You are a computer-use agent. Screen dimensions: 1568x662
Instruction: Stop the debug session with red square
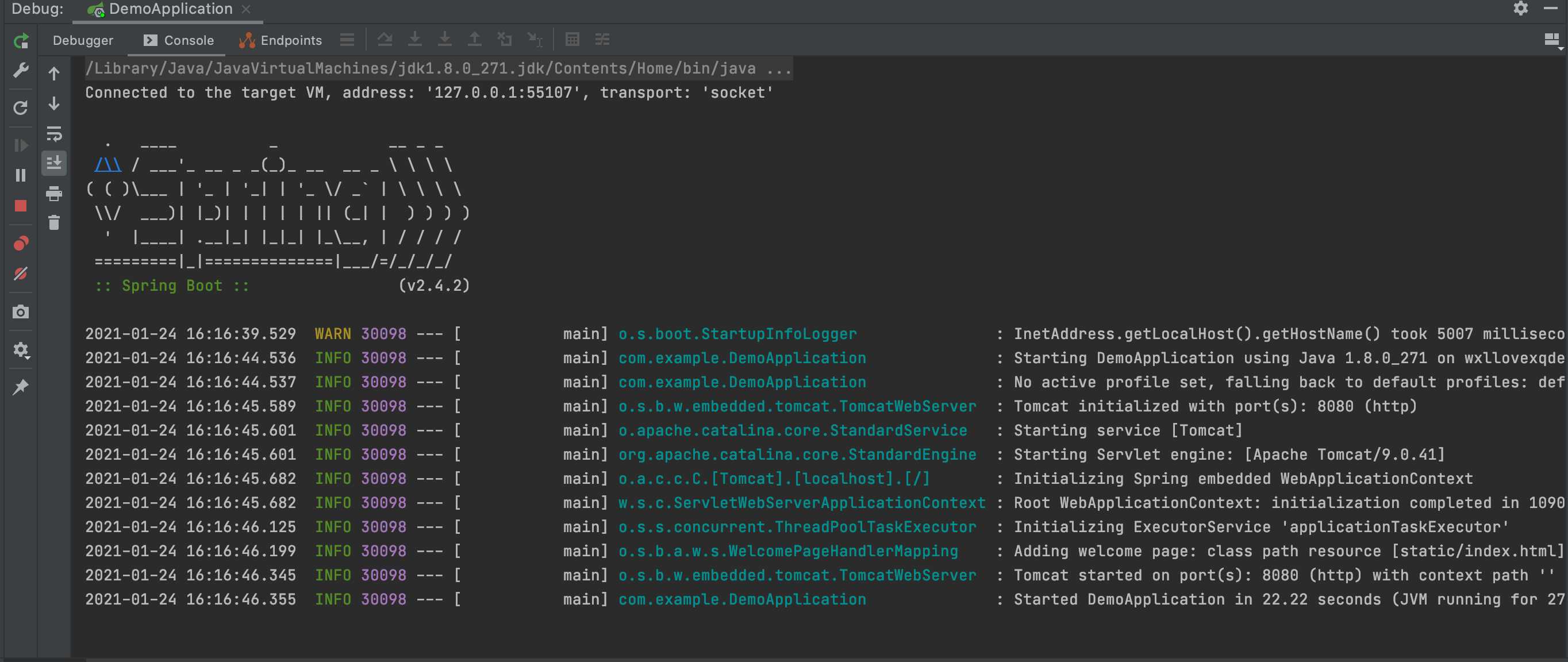tap(21, 206)
